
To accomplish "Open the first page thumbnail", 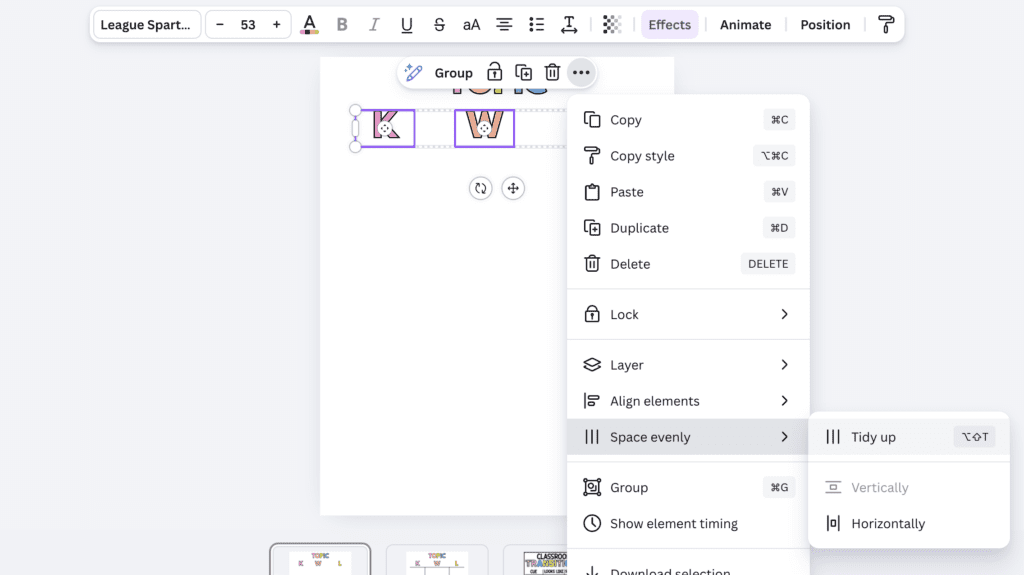I will click(x=320, y=560).
